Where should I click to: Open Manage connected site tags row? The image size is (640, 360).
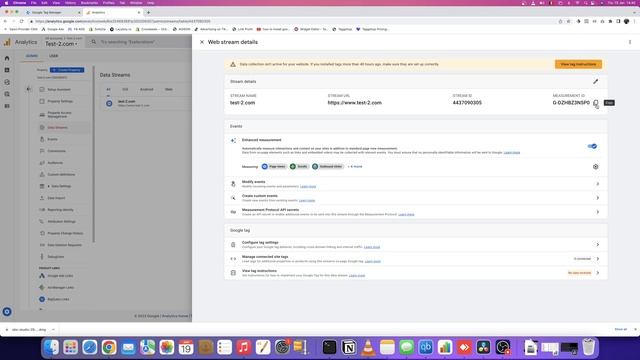(416, 259)
